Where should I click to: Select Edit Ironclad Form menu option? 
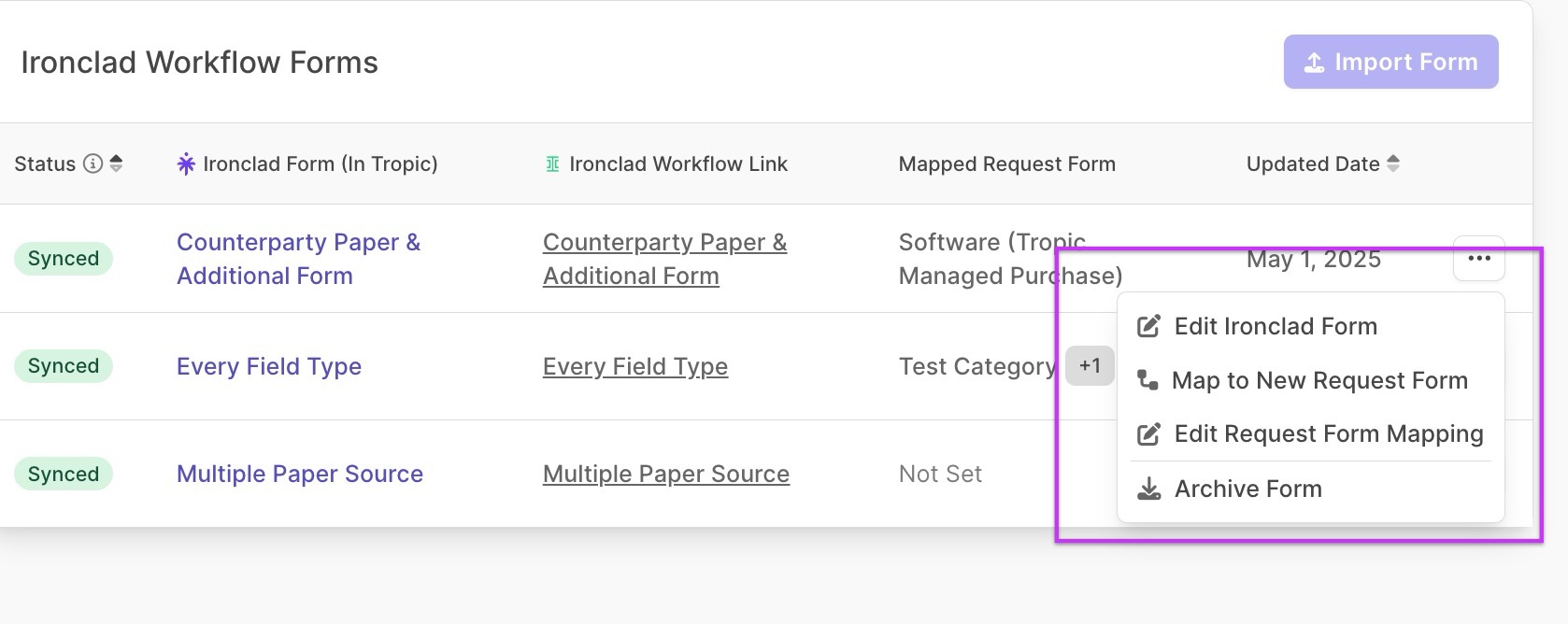[1275, 326]
